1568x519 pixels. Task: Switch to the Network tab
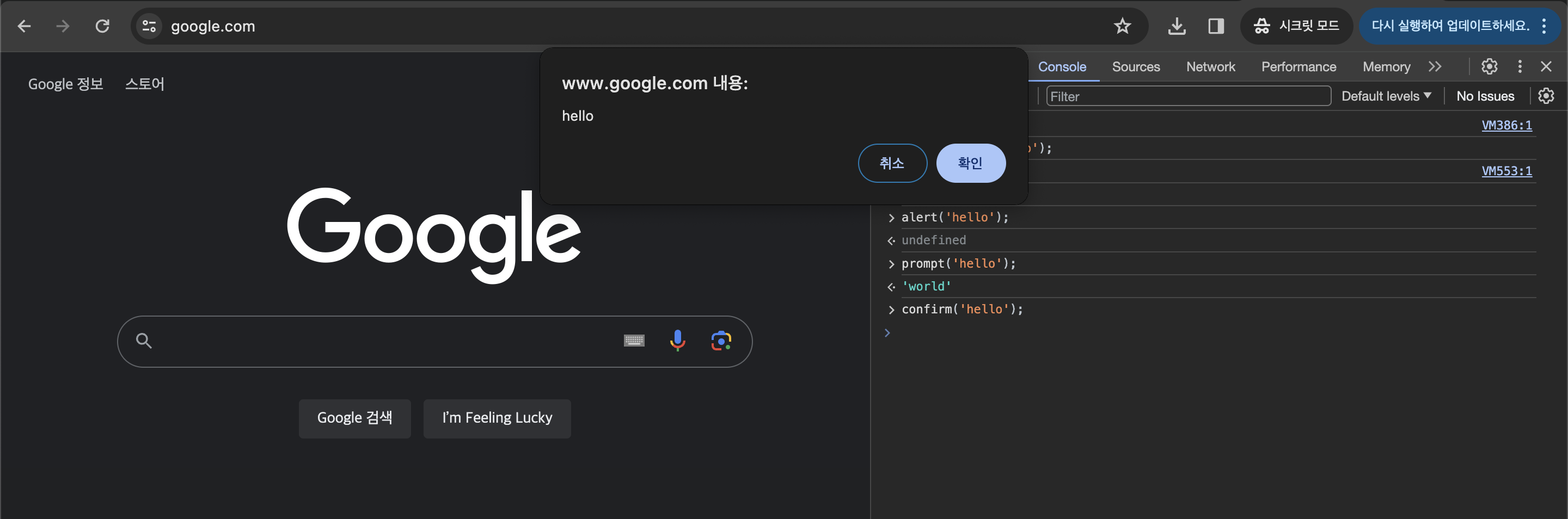click(x=1210, y=67)
